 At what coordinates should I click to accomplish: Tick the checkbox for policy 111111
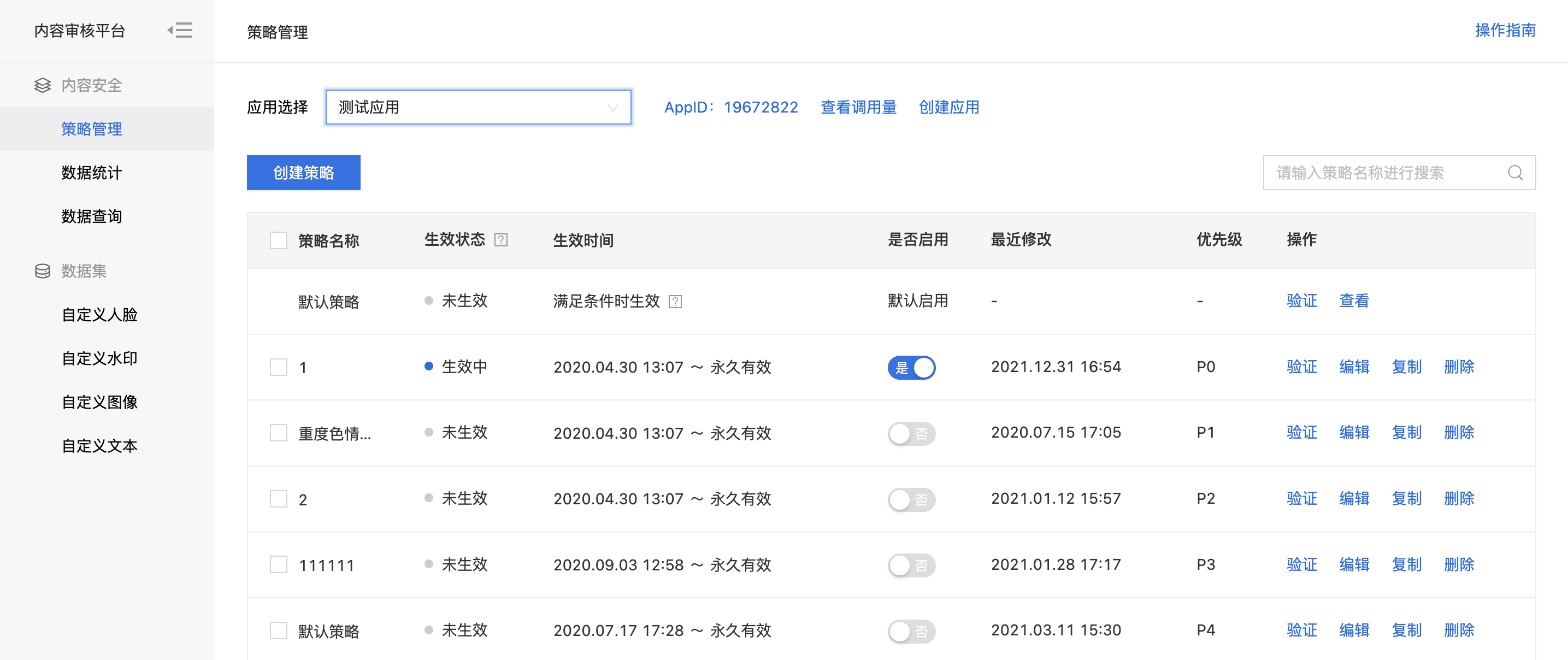pyautogui.click(x=278, y=564)
